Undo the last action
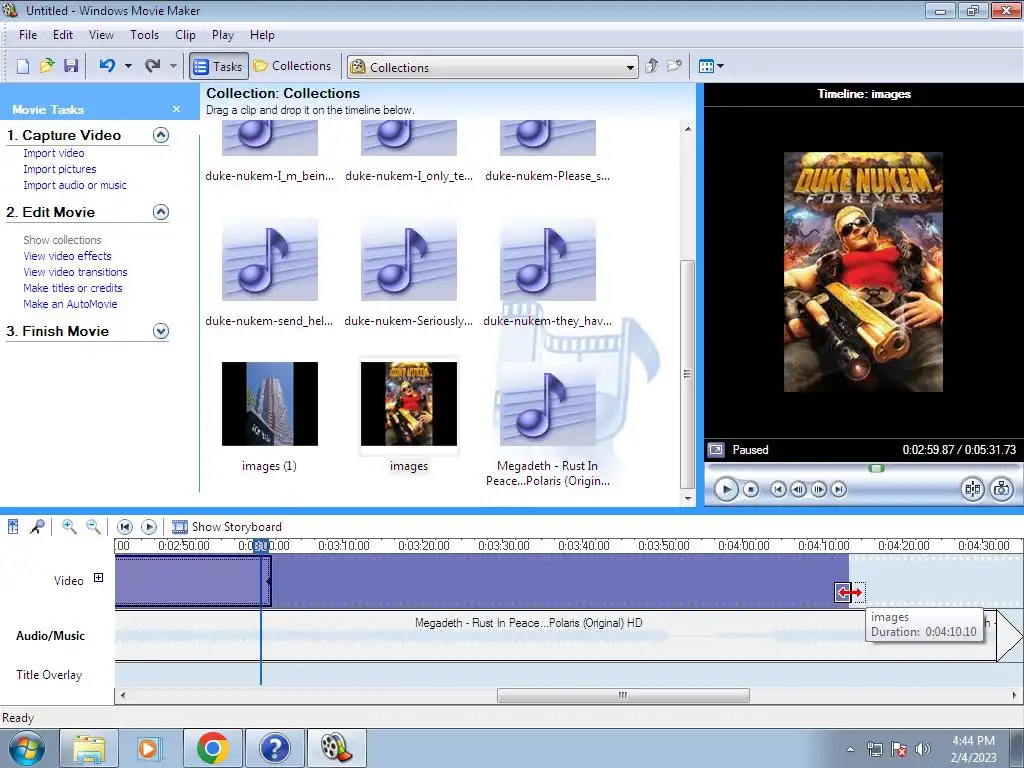1024x768 pixels. 108,66
